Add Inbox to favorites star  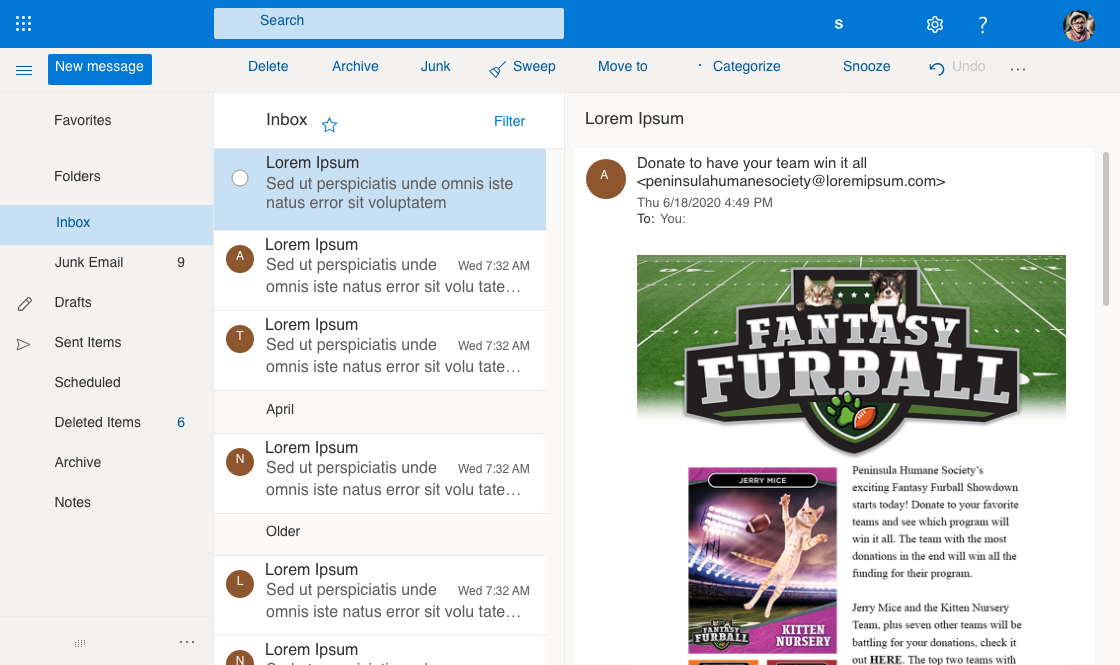point(329,125)
